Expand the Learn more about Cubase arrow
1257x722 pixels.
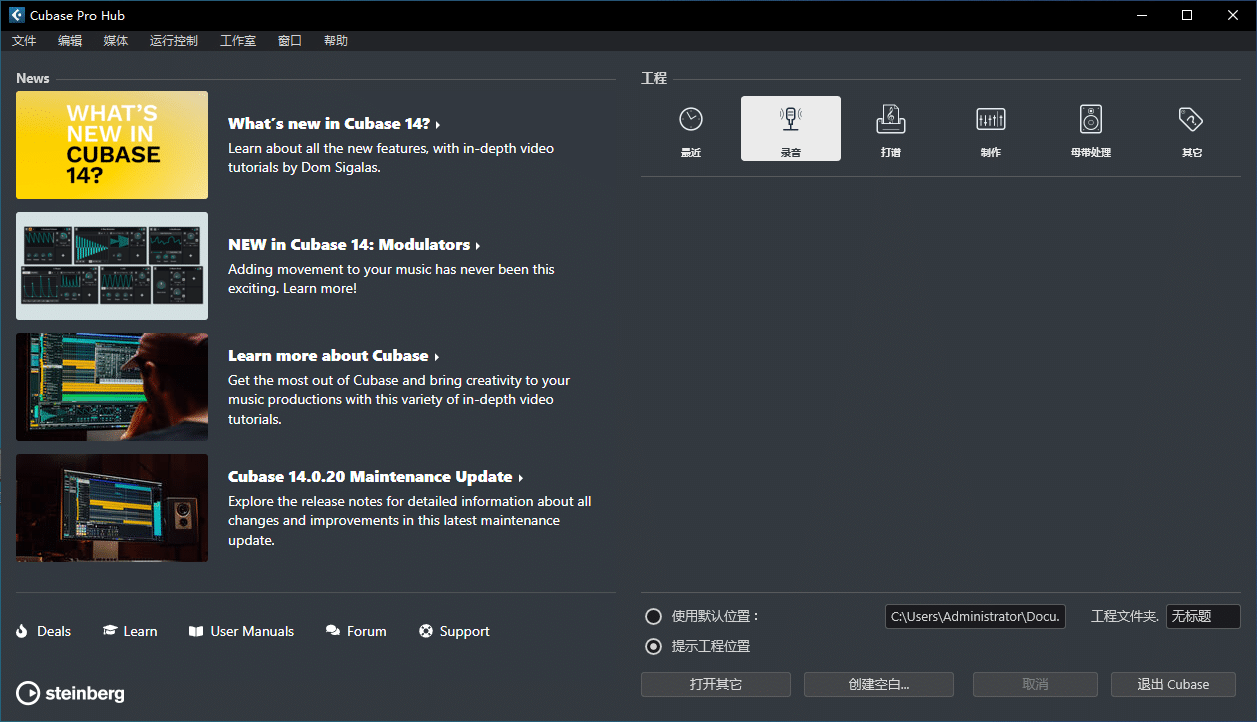click(437, 357)
